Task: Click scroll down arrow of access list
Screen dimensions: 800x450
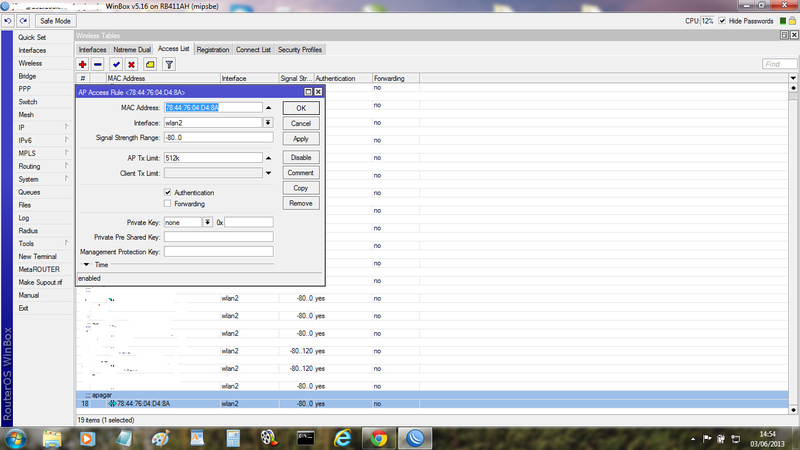Action: 793,410
